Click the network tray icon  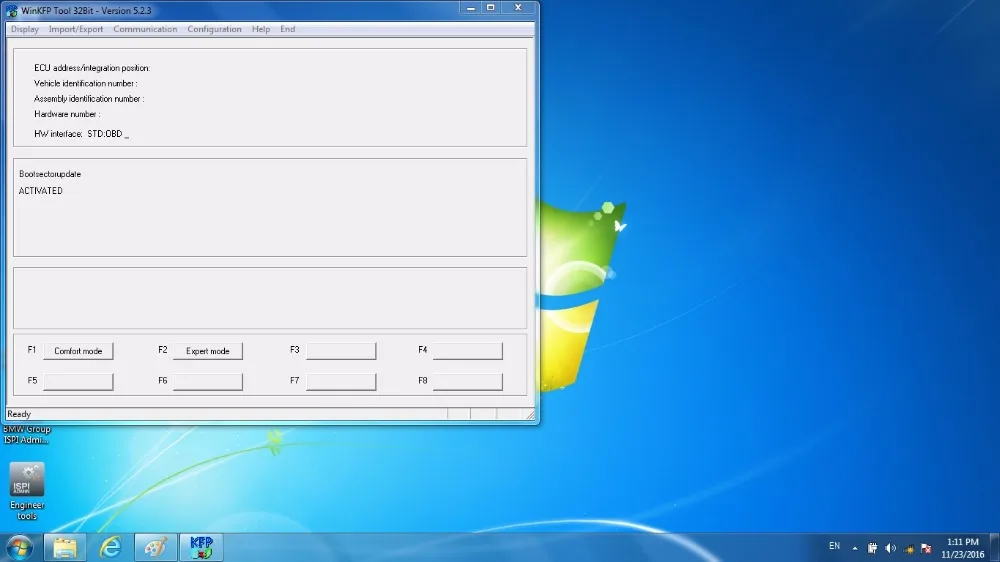click(909, 548)
